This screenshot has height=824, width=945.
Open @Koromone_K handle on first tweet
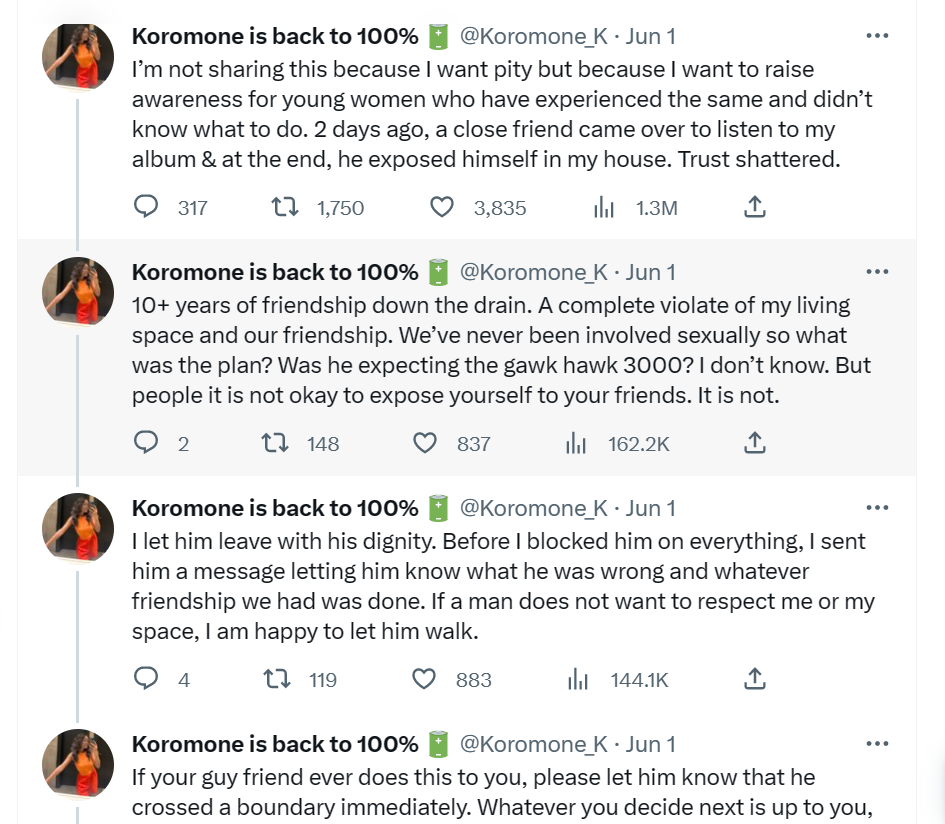tap(533, 36)
